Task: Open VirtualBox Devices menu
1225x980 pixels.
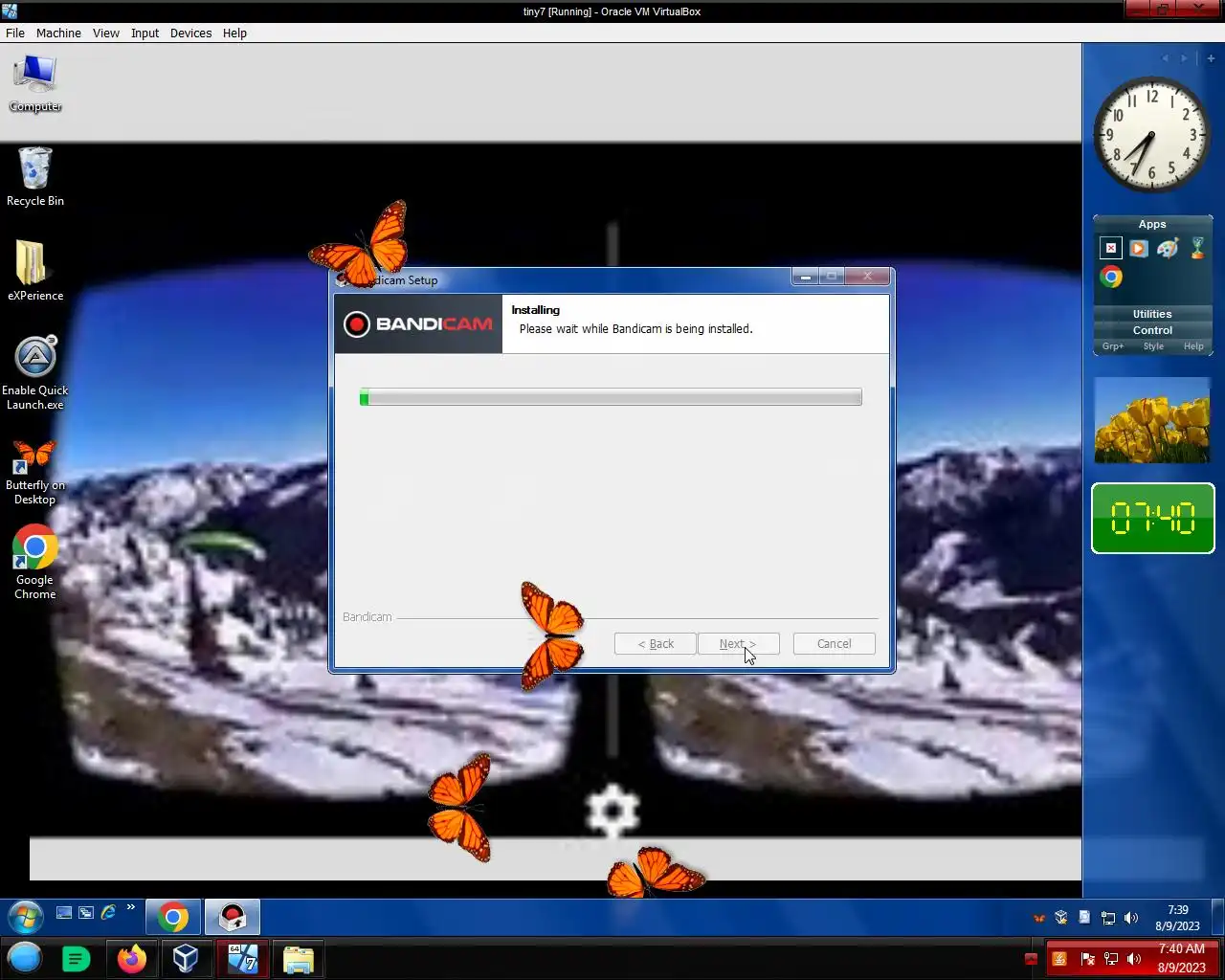Action: click(x=190, y=33)
